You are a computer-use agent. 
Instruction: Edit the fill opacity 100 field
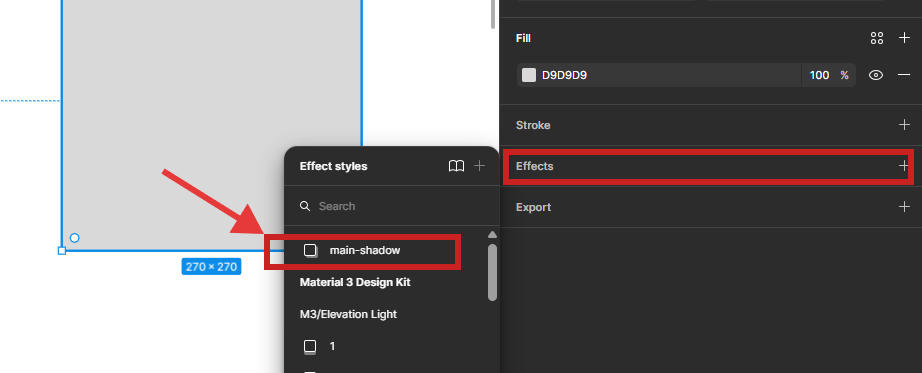[819, 75]
